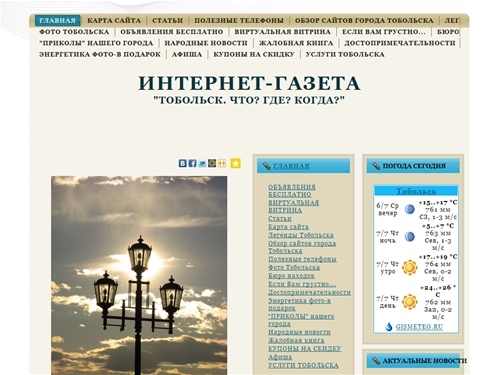This screenshot has height=375, width=500.
Task: Open sidebar link Если Вам грустно...
Action: pyautogui.click(x=302, y=284)
